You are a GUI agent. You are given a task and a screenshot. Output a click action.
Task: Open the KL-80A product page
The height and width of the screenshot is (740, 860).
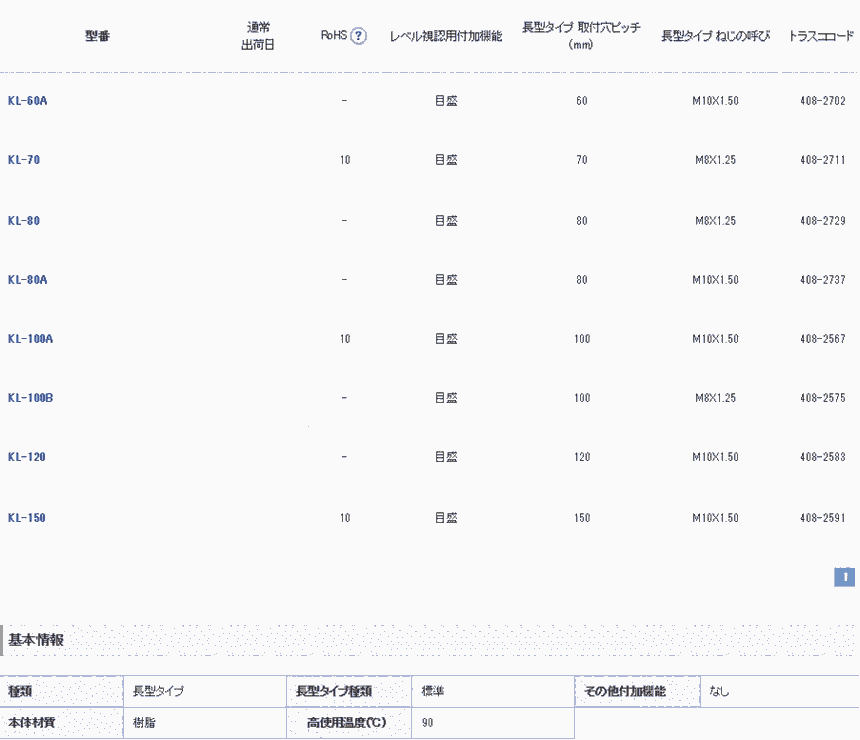(x=27, y=280)
